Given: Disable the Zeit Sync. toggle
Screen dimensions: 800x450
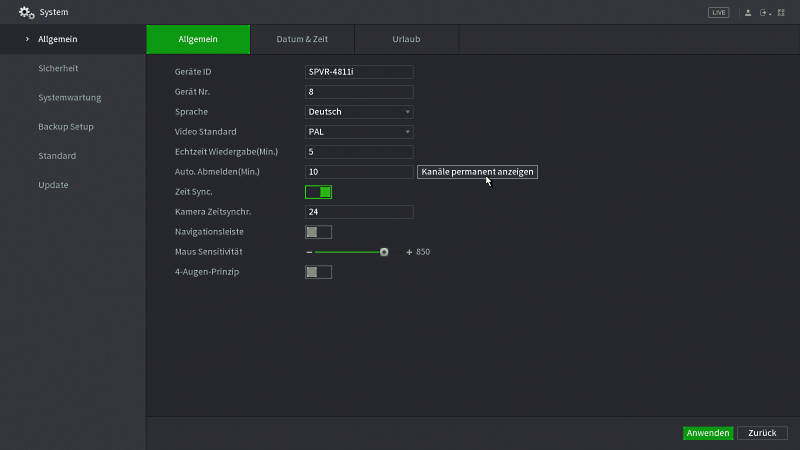Looking at the screenshot, I should (x=318, y=192).
